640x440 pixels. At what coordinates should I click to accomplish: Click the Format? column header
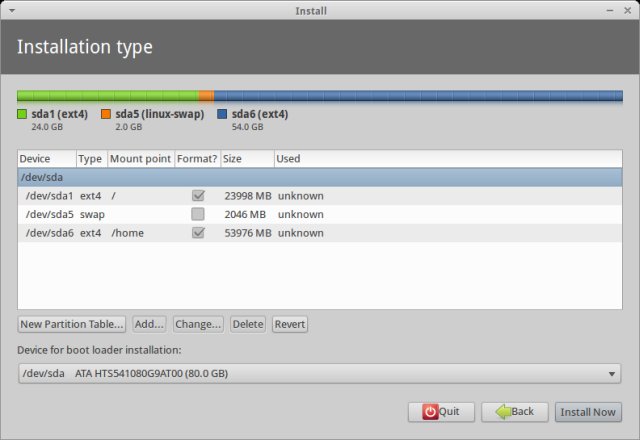pyautogui.click(x=197, y=159)
